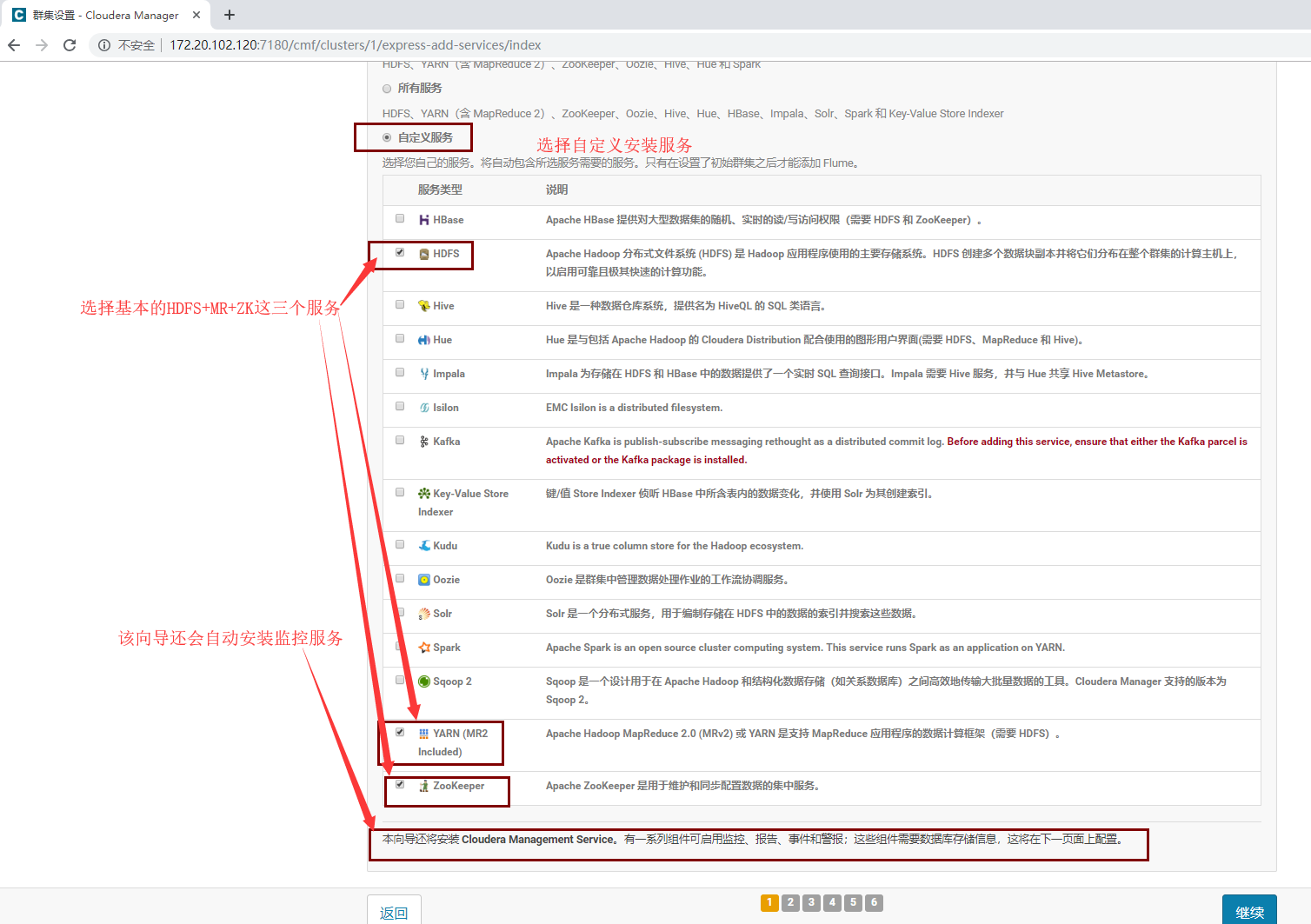The width and height of the screenshot is (1311, 924).
Task: Click the HBase service icon
Action: click(424, 220)
